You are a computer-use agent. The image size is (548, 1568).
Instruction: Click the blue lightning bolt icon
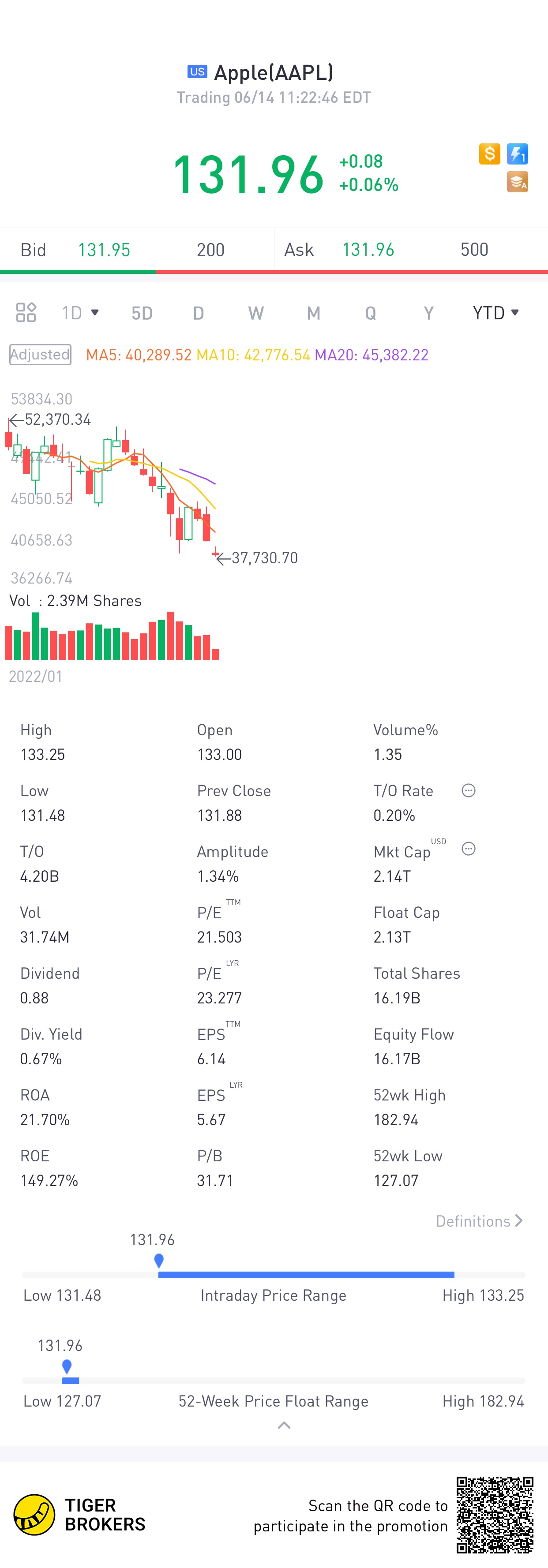[x=517, y=154]
